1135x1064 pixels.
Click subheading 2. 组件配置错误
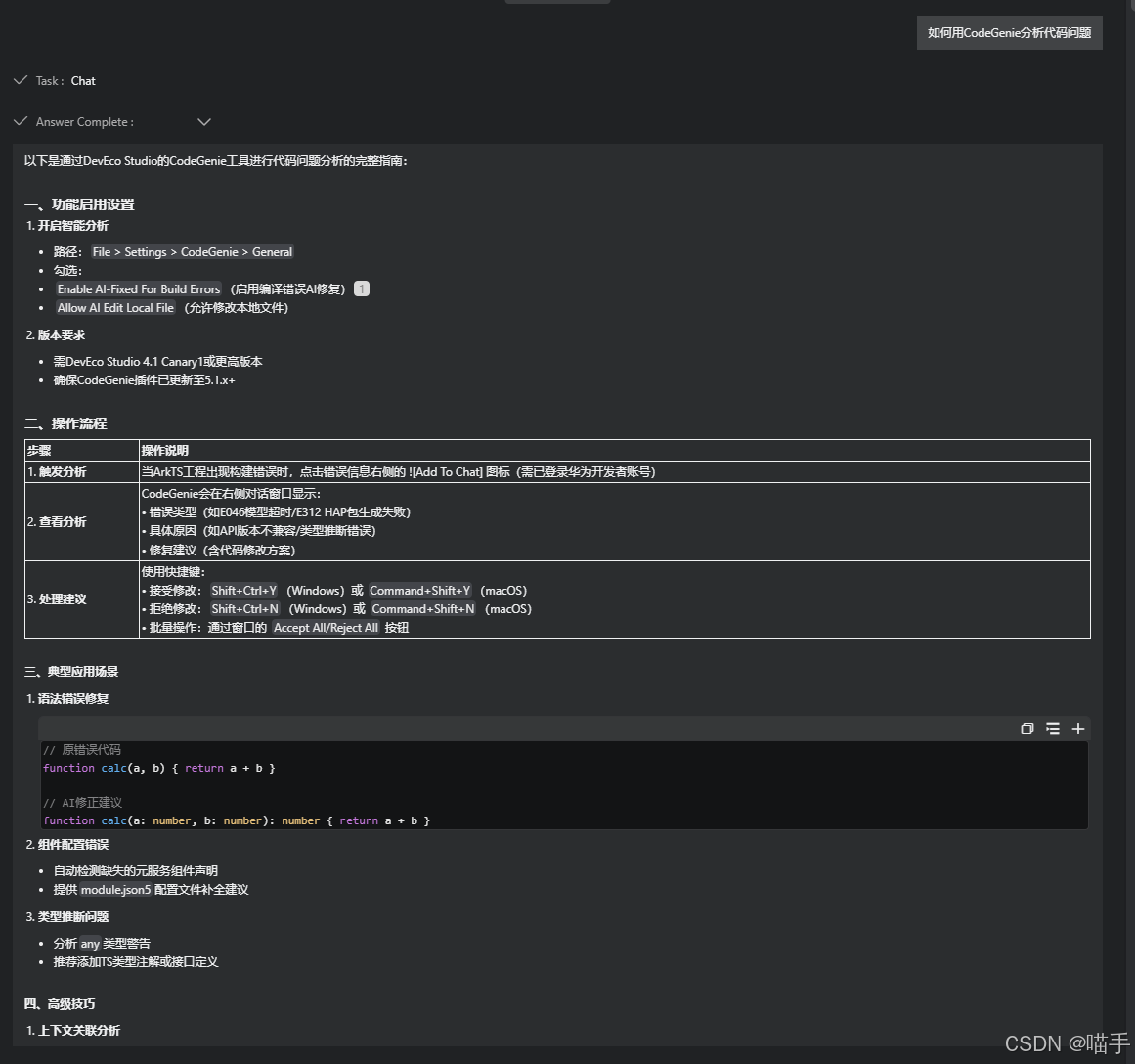pyautogui.click(x=67, y=845)
